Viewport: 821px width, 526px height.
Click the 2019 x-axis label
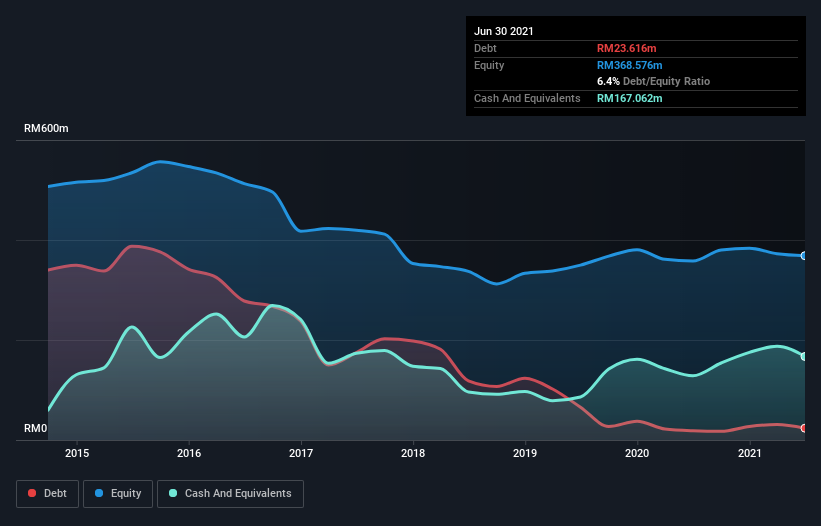[525, 453]
